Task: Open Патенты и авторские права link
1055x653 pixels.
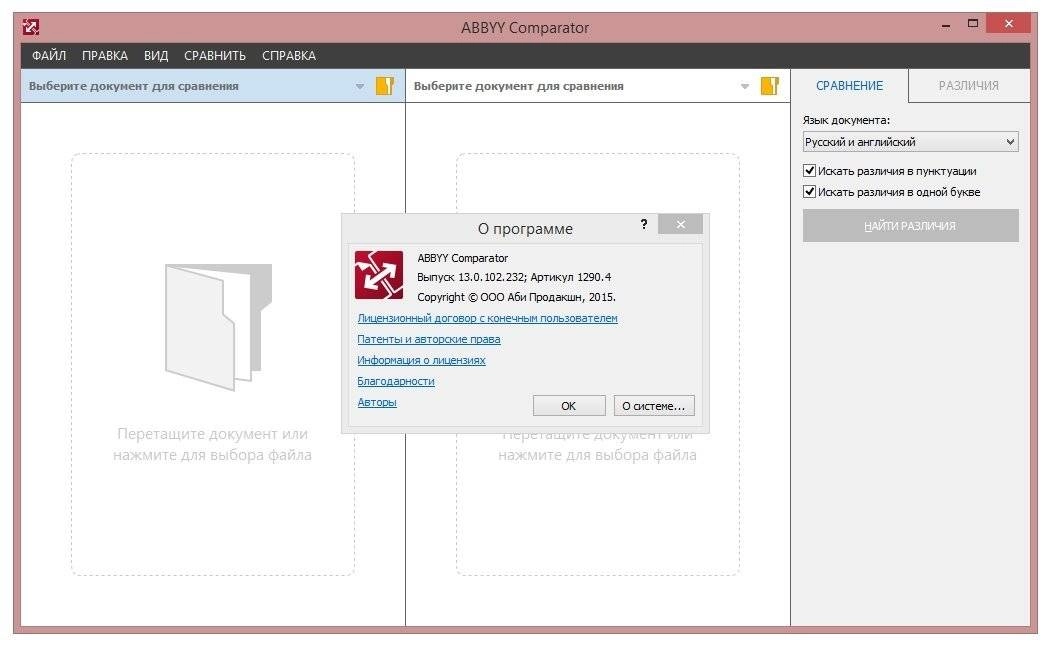Action: click(429, 339)
